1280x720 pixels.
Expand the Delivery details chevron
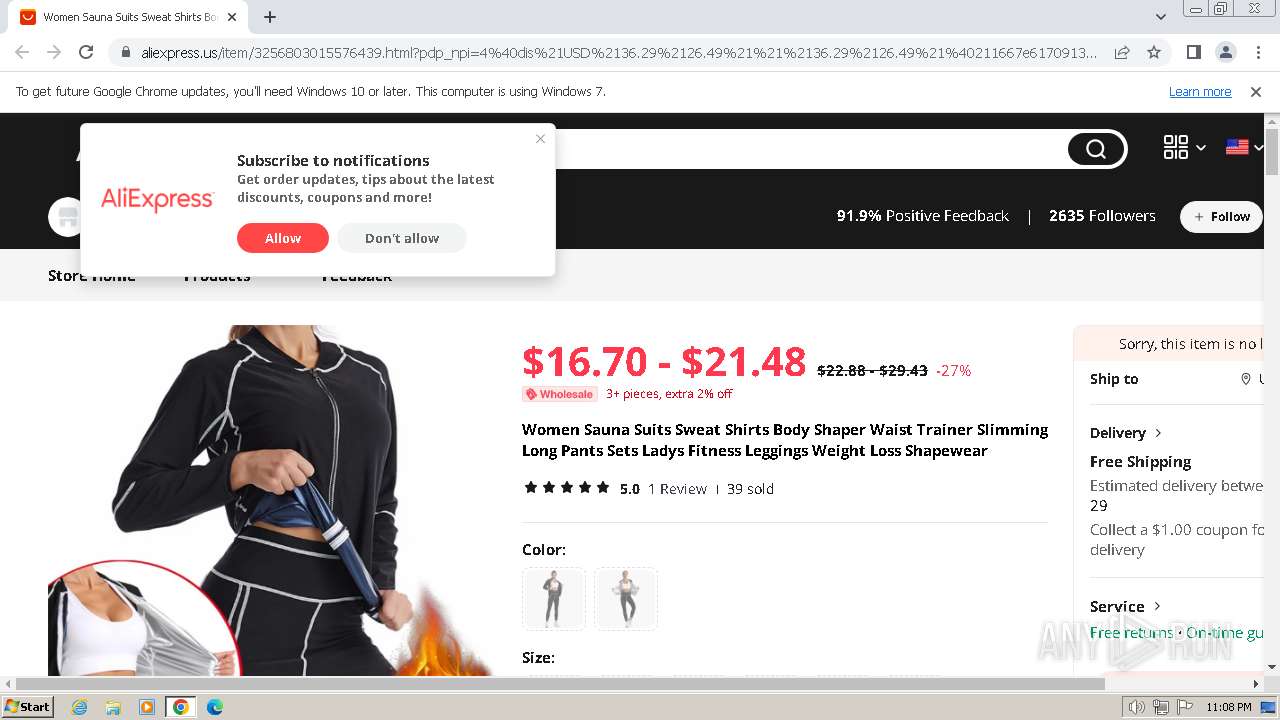click(x=1158, y=433)
